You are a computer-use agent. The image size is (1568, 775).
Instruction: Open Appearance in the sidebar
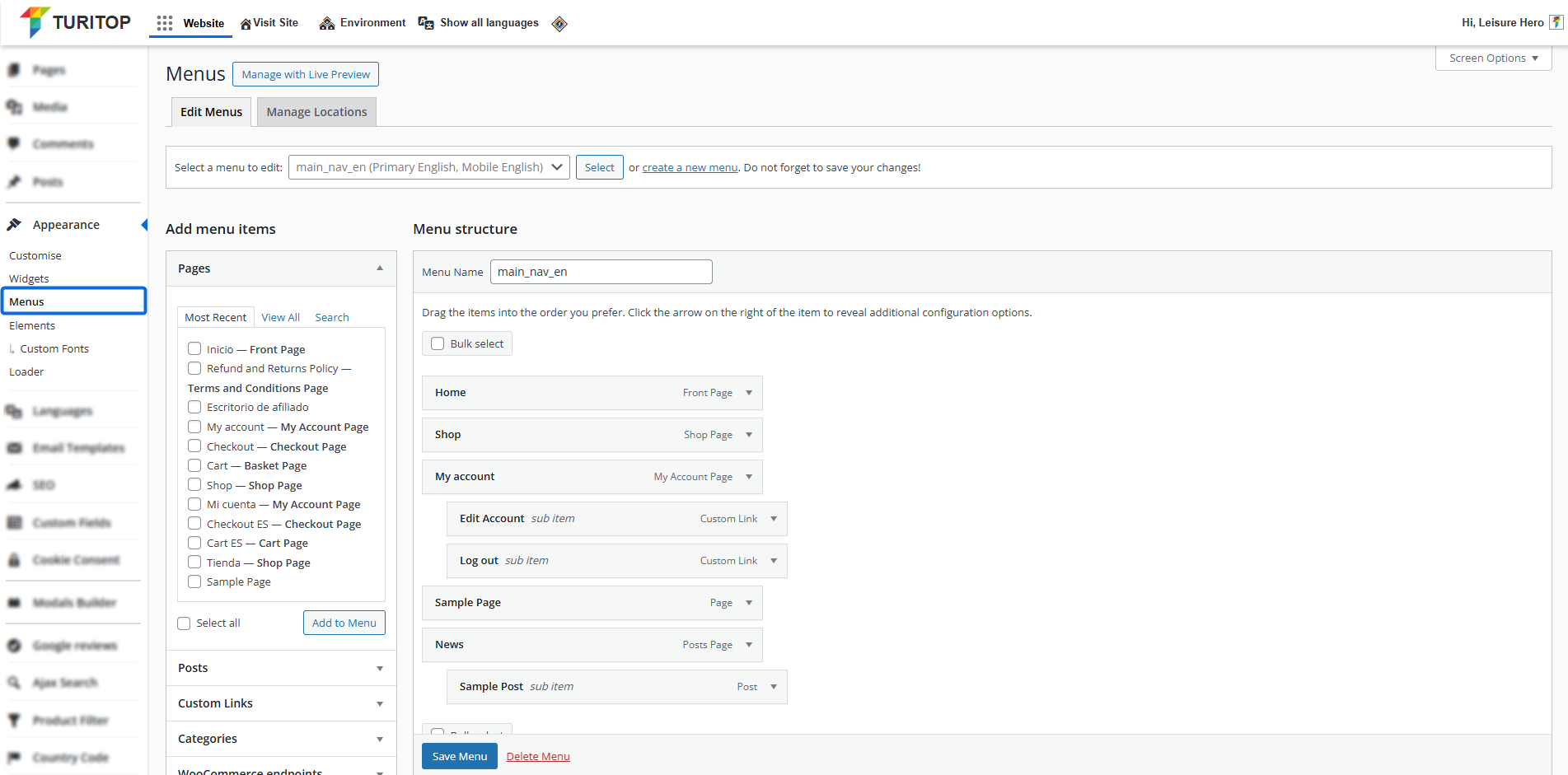66,225
